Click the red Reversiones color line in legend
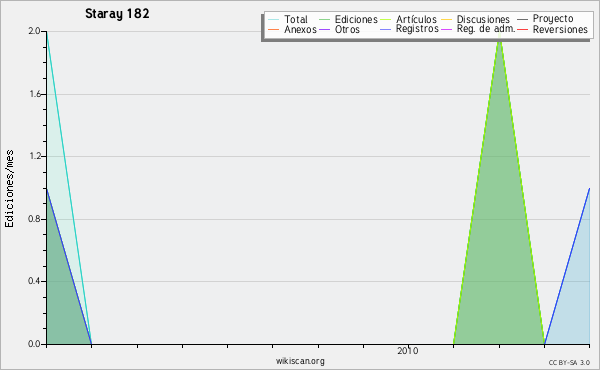This screenshot has width=600, height=370. [x=522, y=29]
